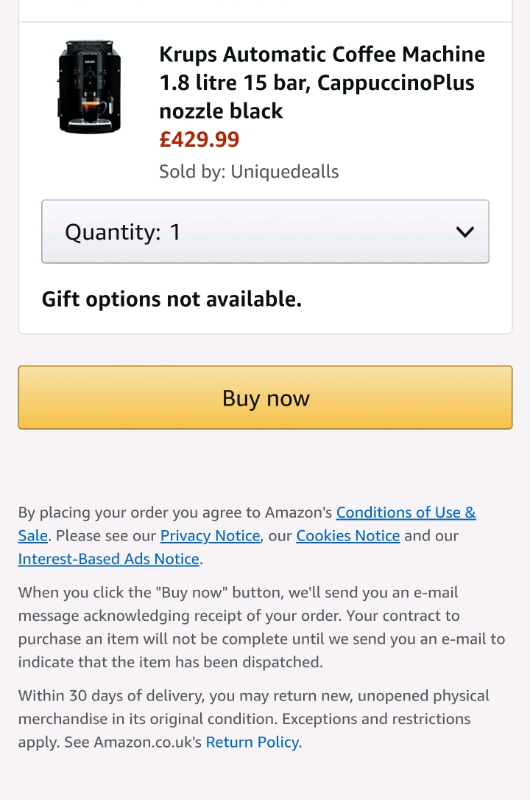530x800 pixels.
Task: Tap the 'Sold by:' label
Action: click(192, 172)
